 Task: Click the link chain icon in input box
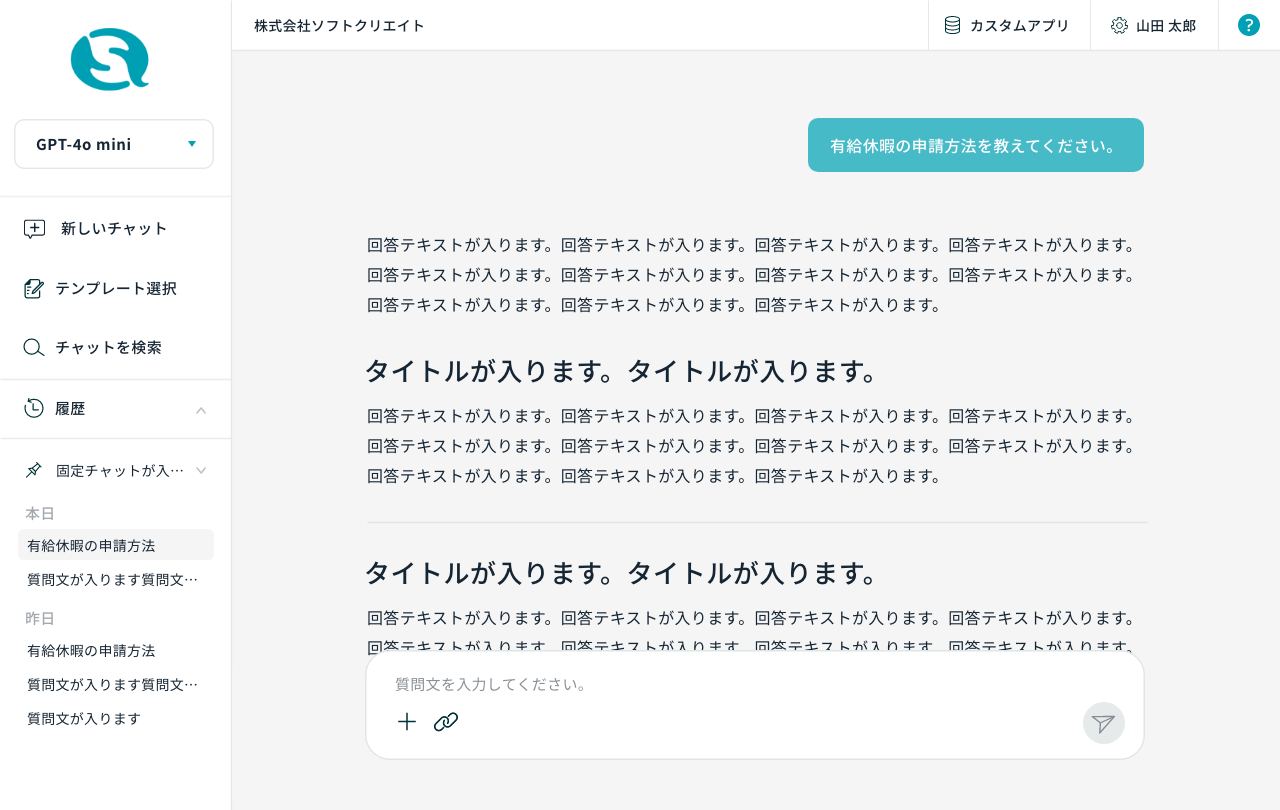(446, 722)
